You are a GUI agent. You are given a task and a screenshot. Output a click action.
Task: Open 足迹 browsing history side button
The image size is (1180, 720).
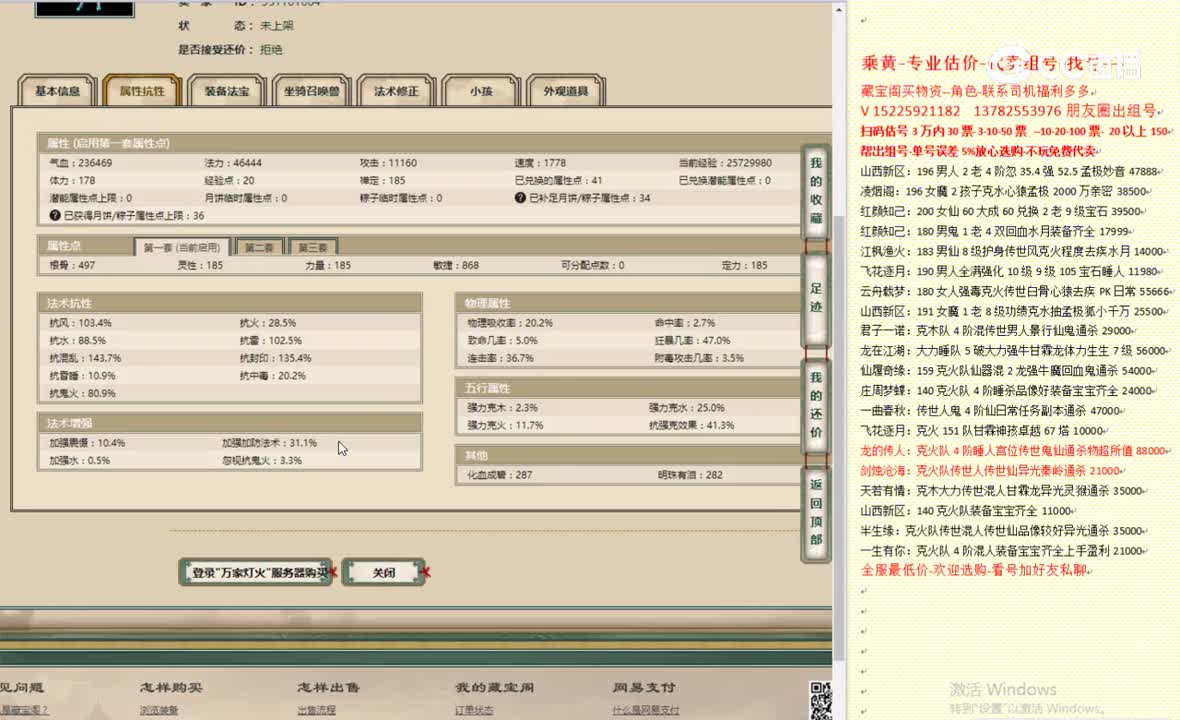(x=816, y=298)
